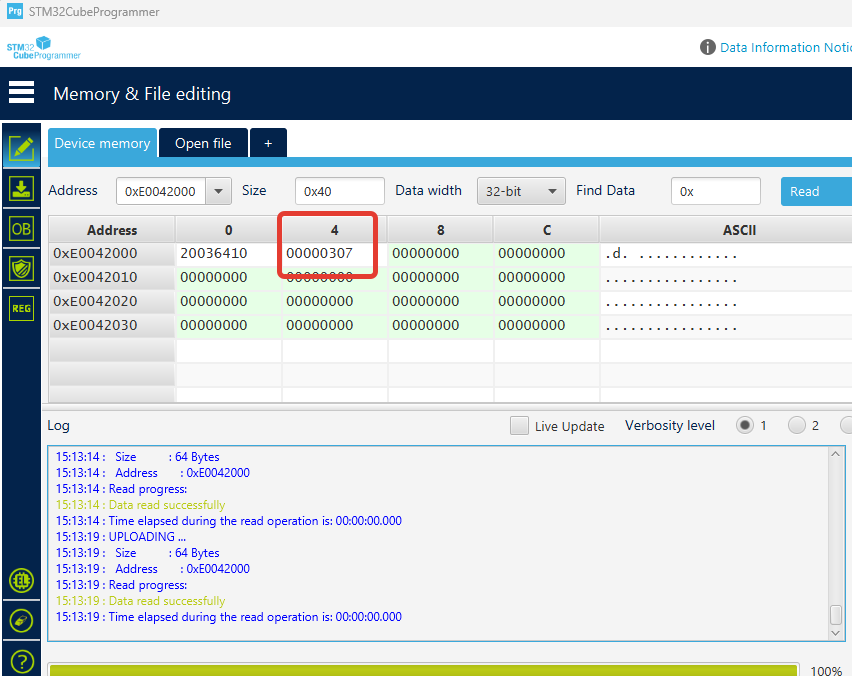Select verbosity level 1 radio button
Viewport: 852px width, 676px height.
click(x=745, y=425)
